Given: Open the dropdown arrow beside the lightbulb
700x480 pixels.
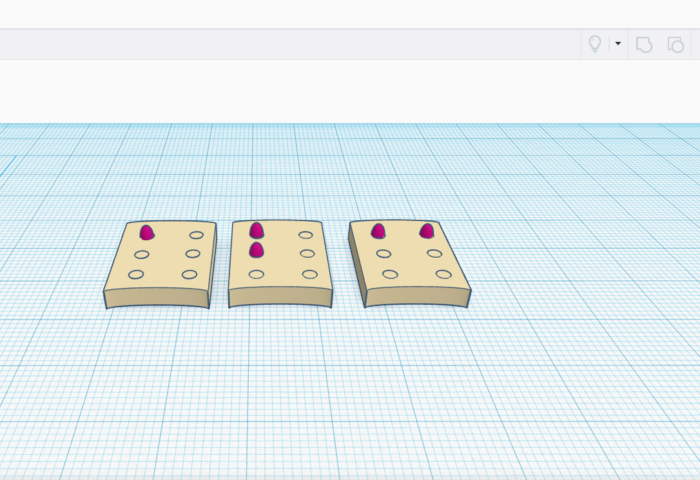Looking at the screenshot, I should point(618,44).
